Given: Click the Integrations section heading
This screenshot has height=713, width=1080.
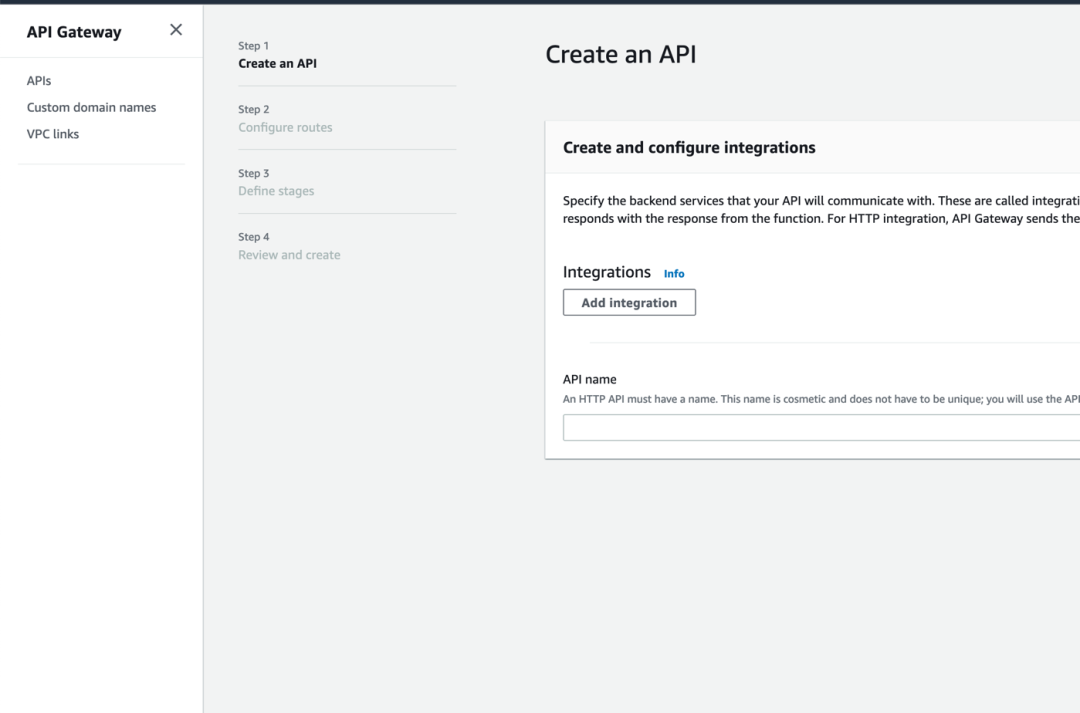Looking at the screenshot, I should (606, 272).
